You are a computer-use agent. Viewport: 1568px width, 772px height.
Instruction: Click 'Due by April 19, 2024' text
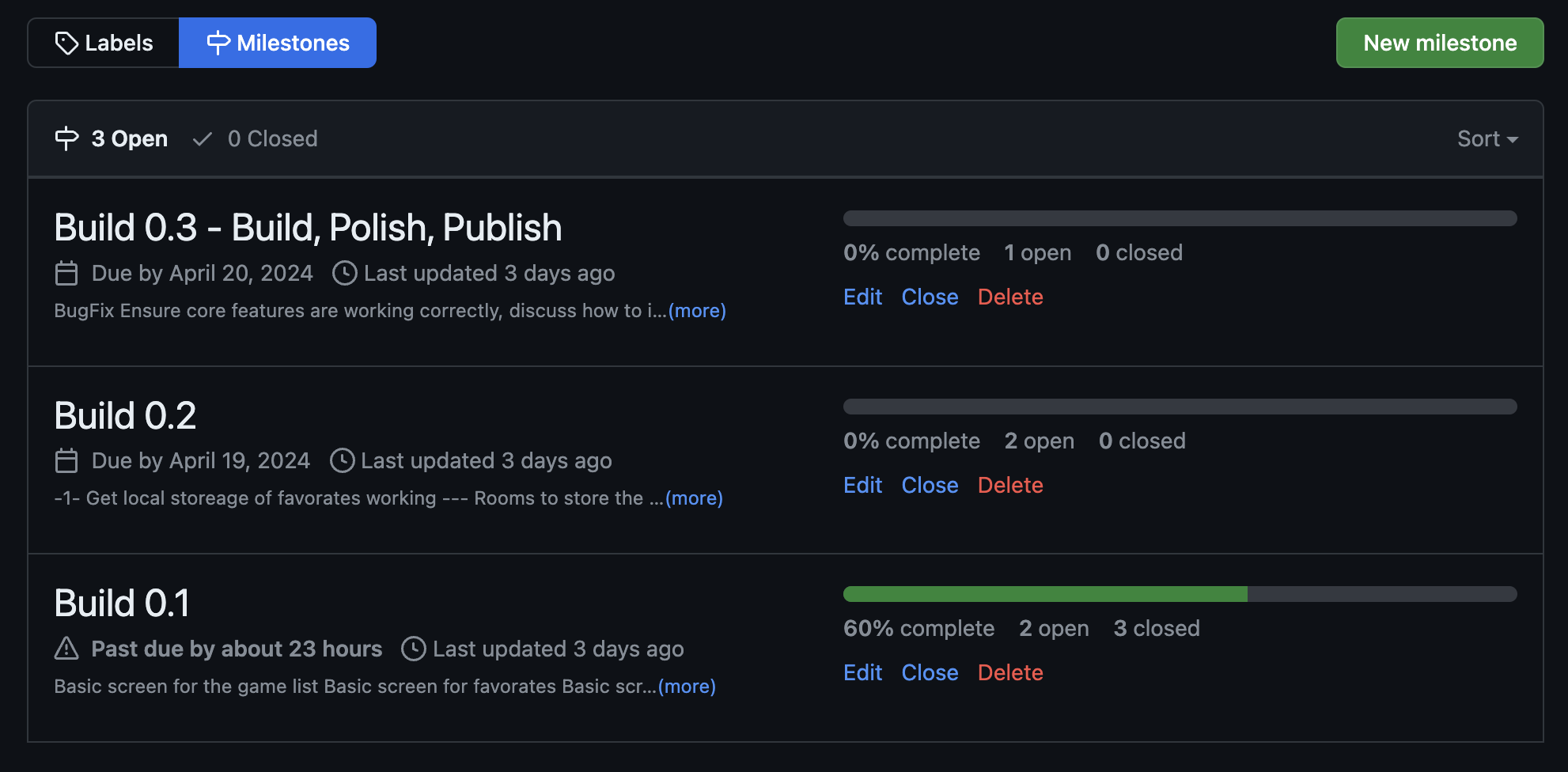coord(200,461)
